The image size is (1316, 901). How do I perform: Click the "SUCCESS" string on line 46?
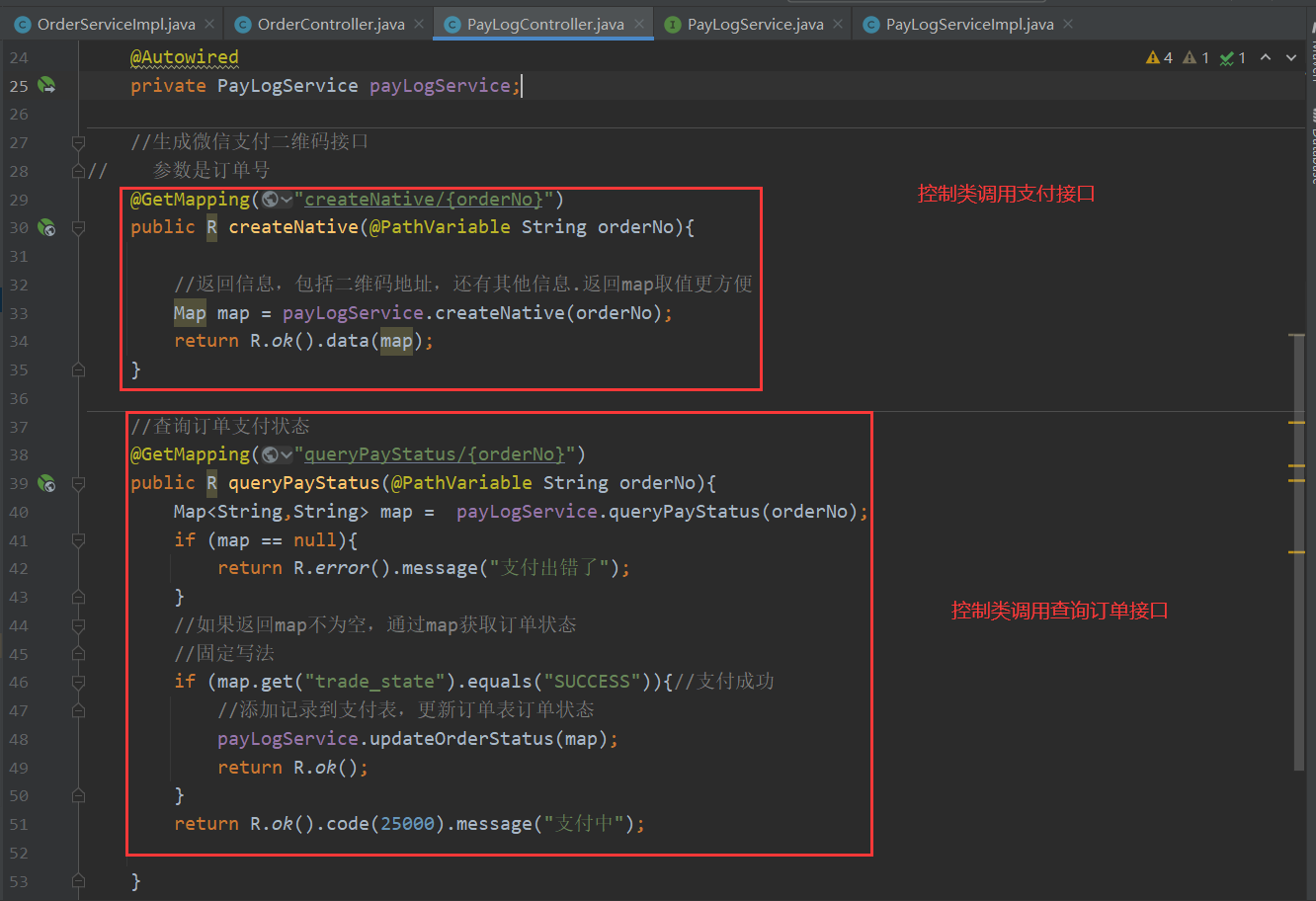coord(593,682)
